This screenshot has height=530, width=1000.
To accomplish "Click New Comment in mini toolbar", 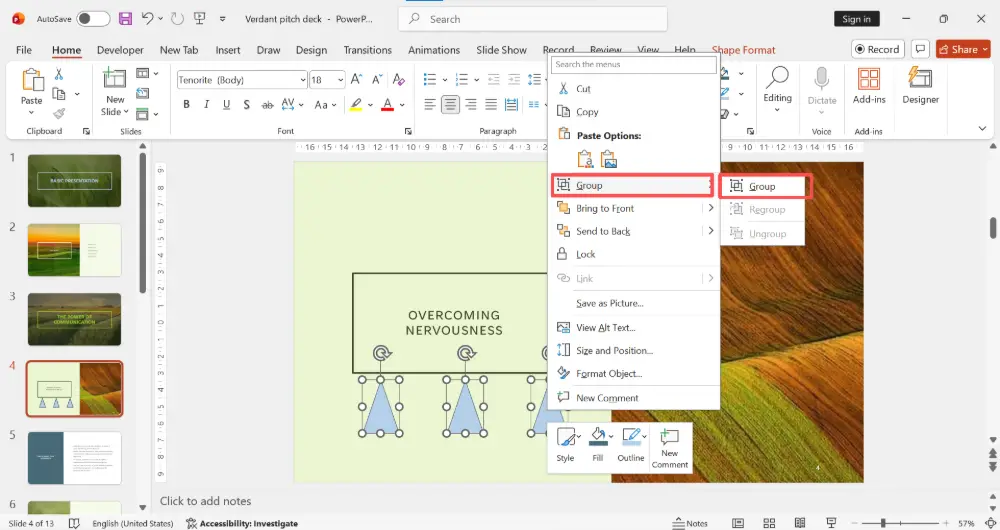I will click(669, 448).
